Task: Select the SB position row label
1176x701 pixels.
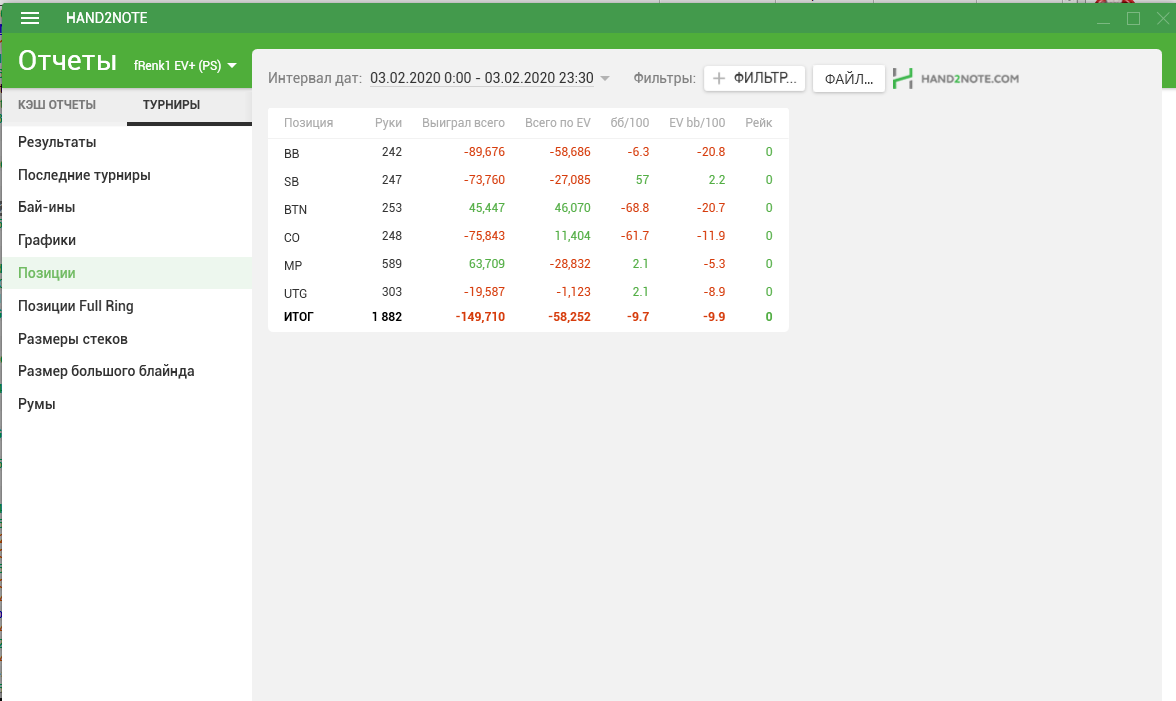Action: point(292,181)
